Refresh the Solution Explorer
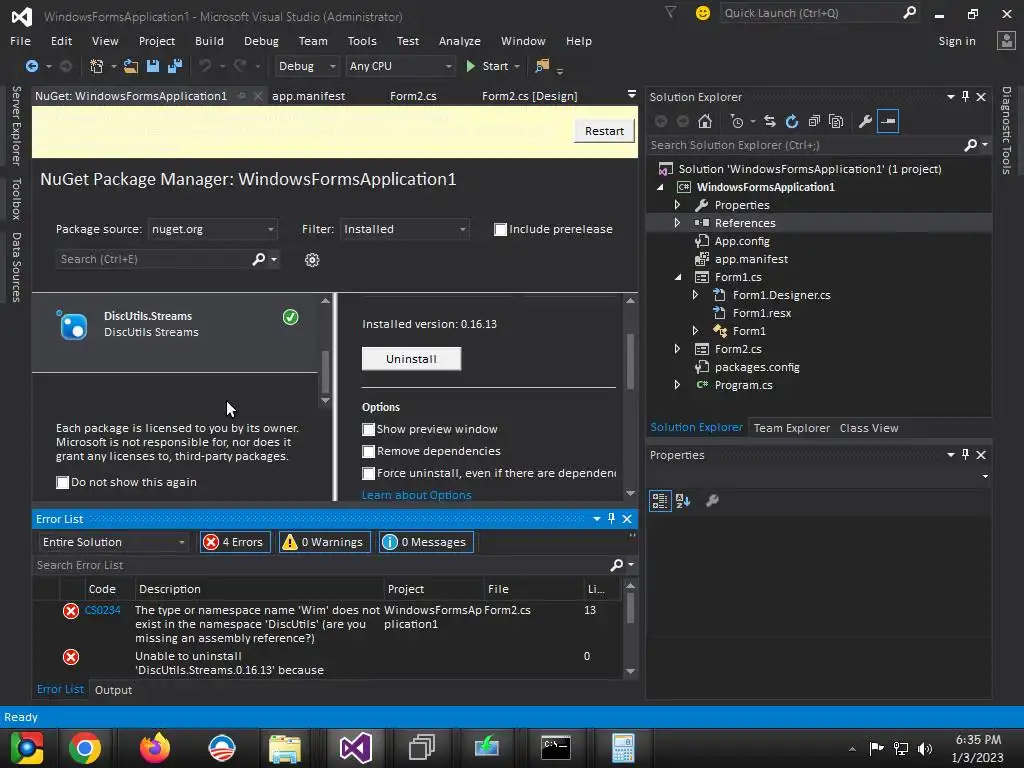The width and height of the screenshot is (1024, 768). 792,121
